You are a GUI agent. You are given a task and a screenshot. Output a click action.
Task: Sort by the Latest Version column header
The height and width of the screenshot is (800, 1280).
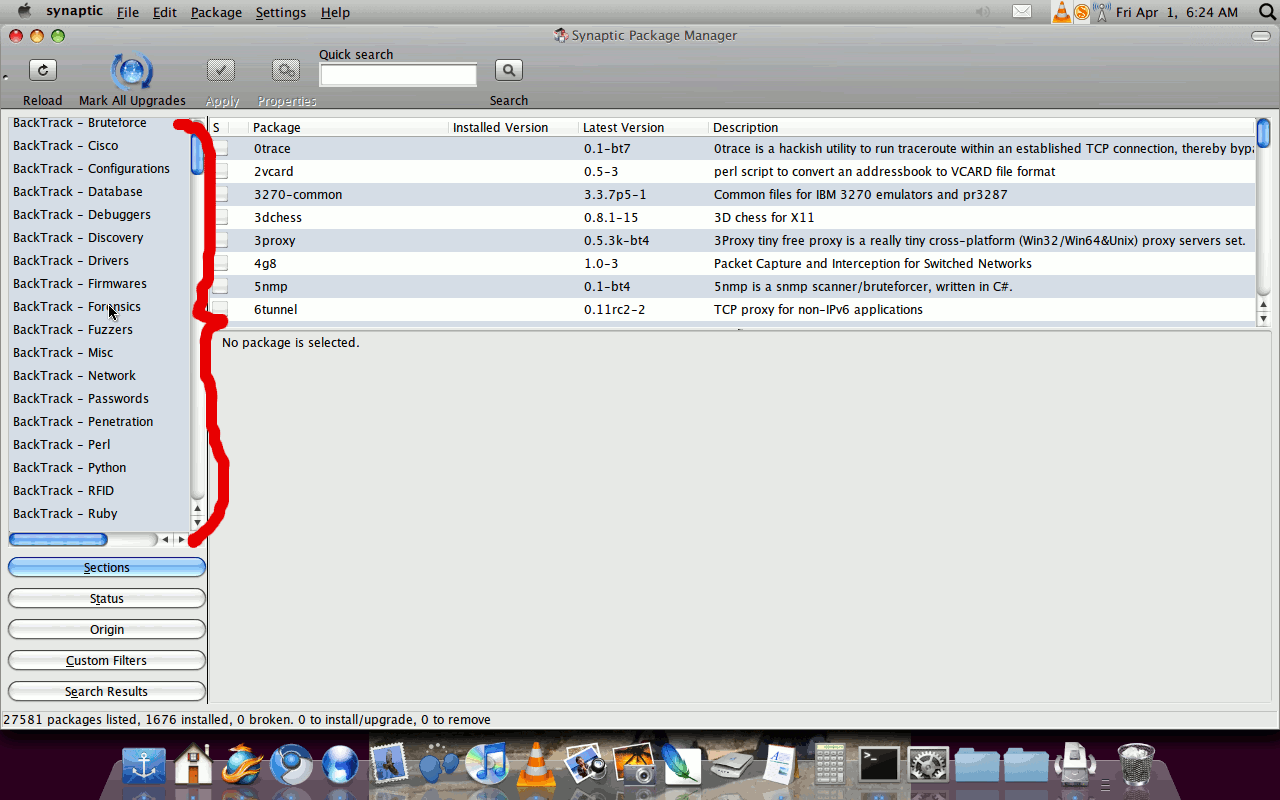click(643, 127)
